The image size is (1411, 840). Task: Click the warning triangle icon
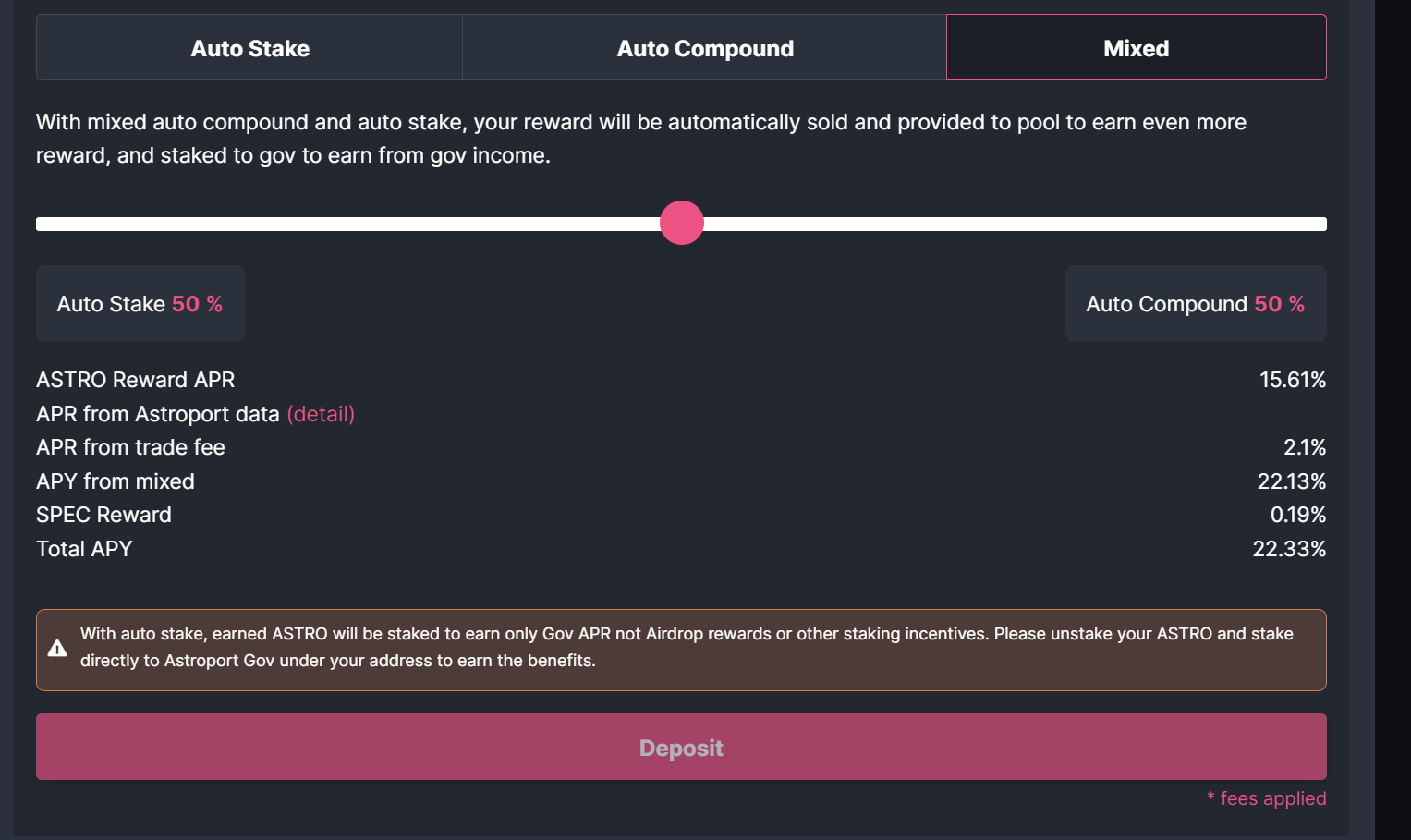coord(57,649)
